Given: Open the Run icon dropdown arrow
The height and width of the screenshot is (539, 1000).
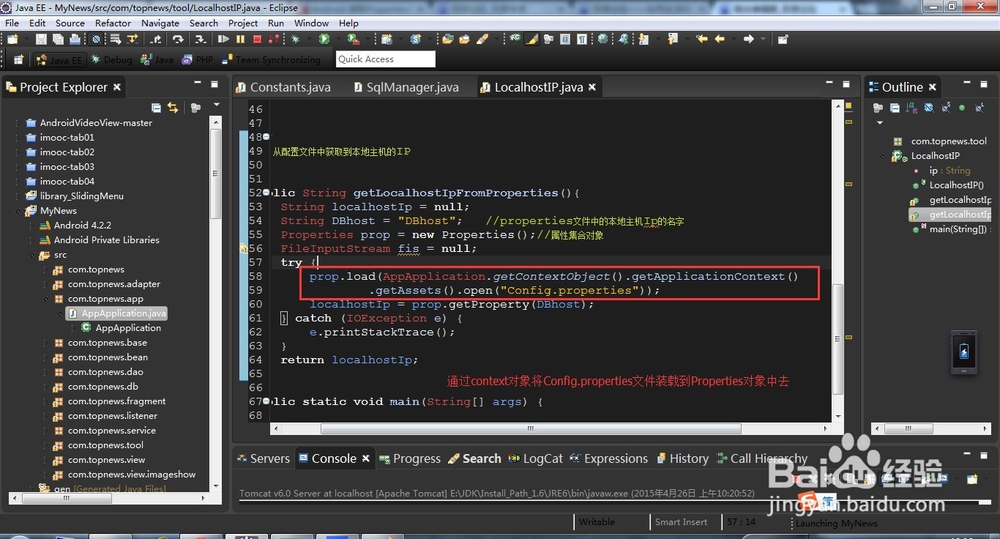Looking at the screenshot, I should [337, 40].
